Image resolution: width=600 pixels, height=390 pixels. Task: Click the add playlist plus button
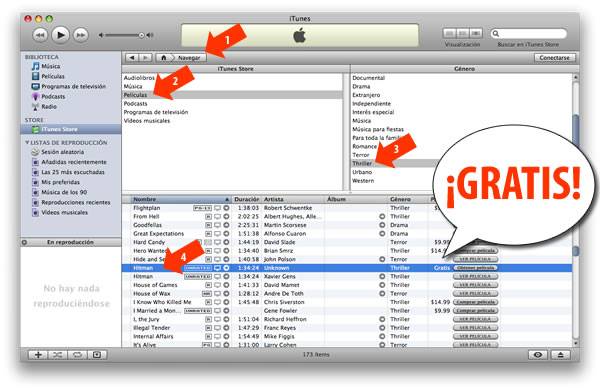click(x=38, y=355)
